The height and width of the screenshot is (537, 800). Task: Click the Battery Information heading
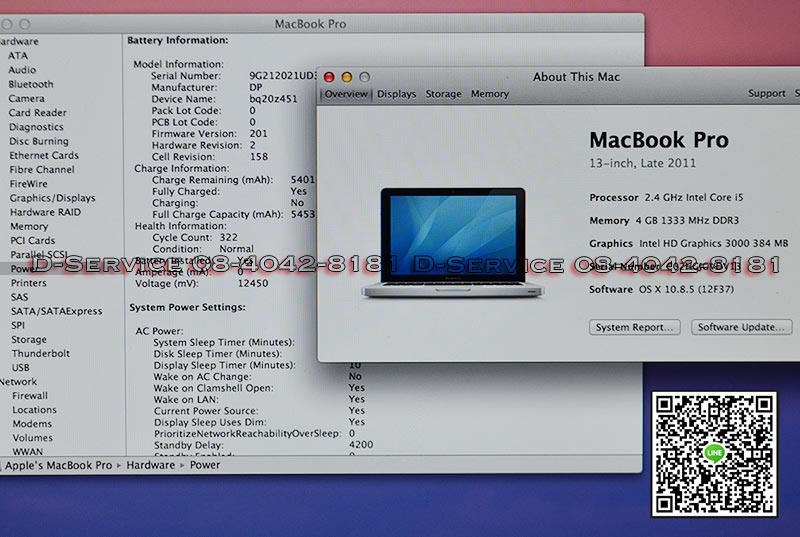[x=178, y=40]
